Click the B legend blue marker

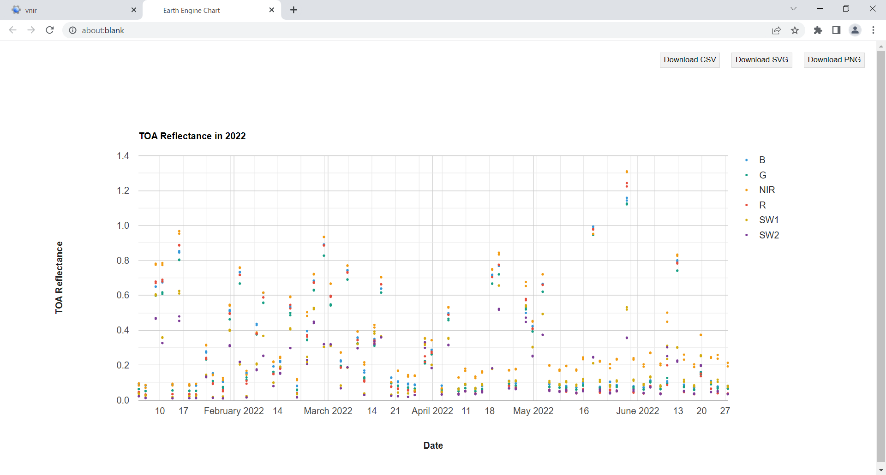click(x=746, y=160)
